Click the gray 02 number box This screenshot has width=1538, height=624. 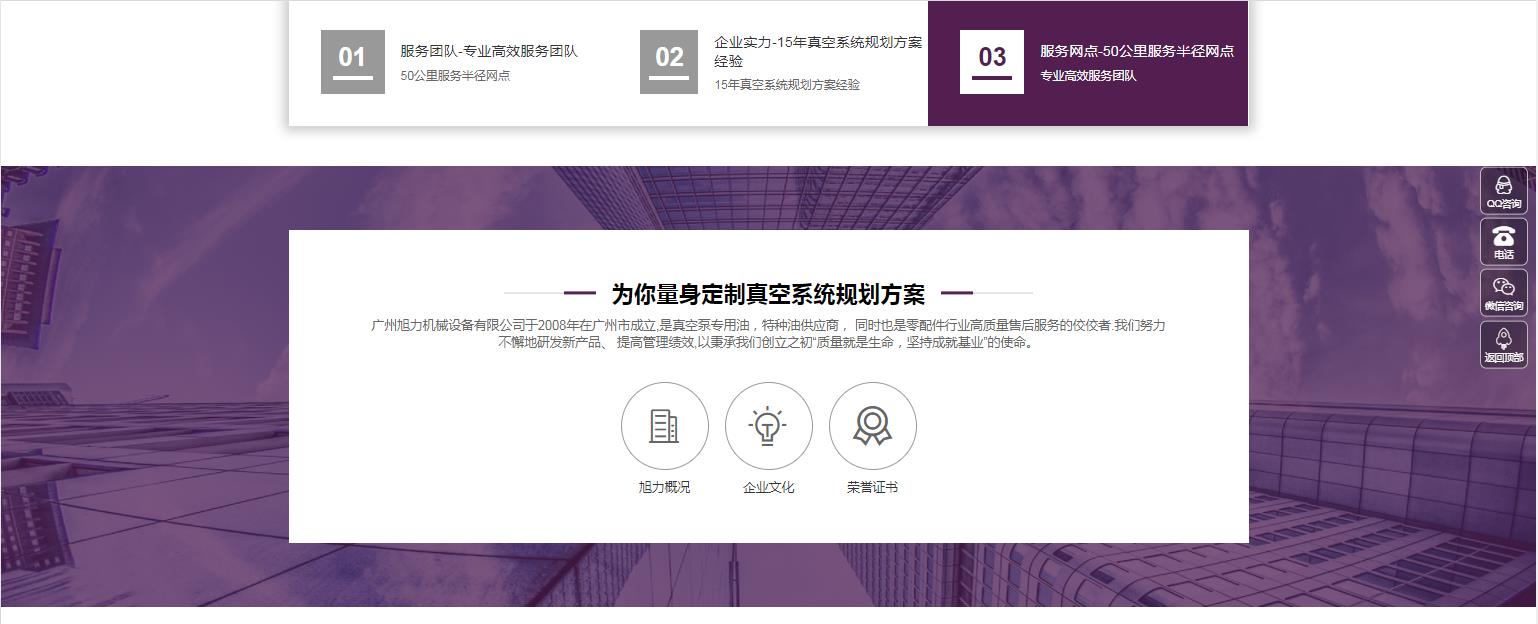(x=668, y=62)
